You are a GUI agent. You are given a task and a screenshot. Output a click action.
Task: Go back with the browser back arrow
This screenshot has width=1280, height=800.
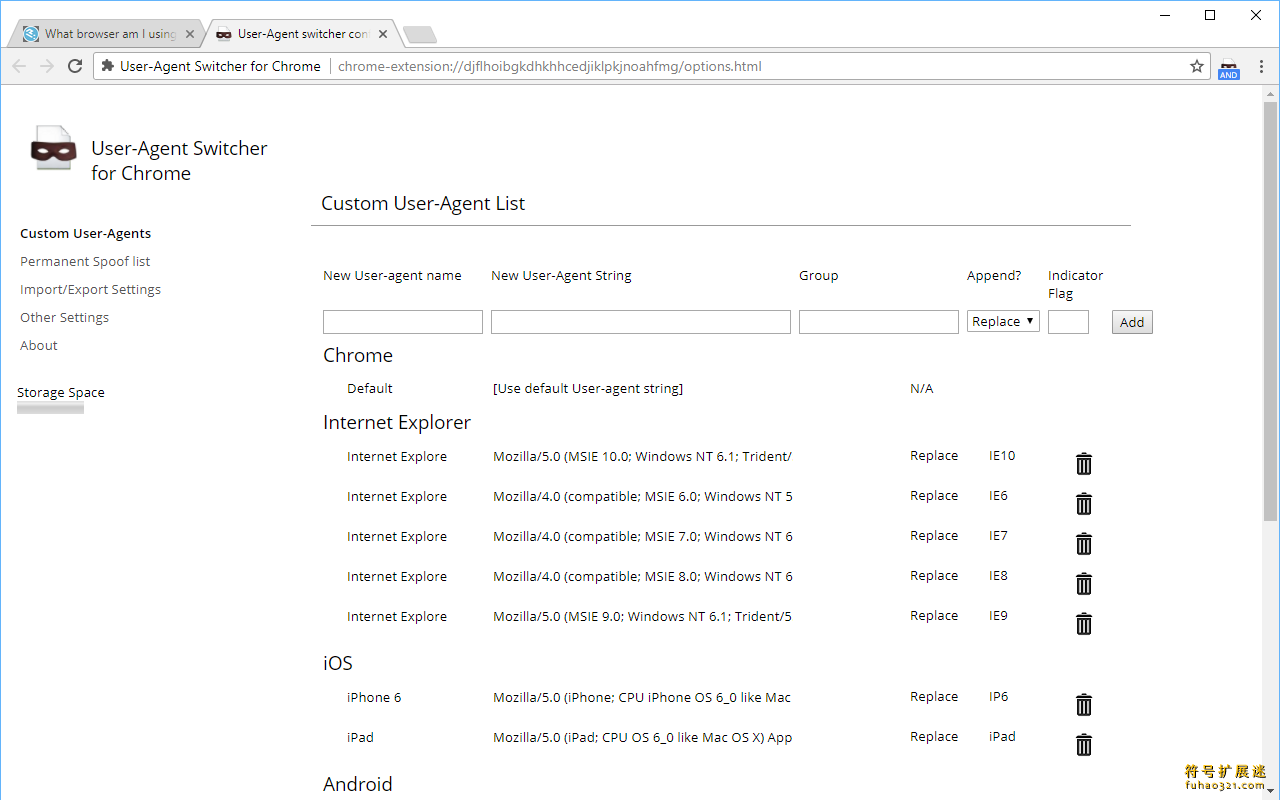[19, 66]
